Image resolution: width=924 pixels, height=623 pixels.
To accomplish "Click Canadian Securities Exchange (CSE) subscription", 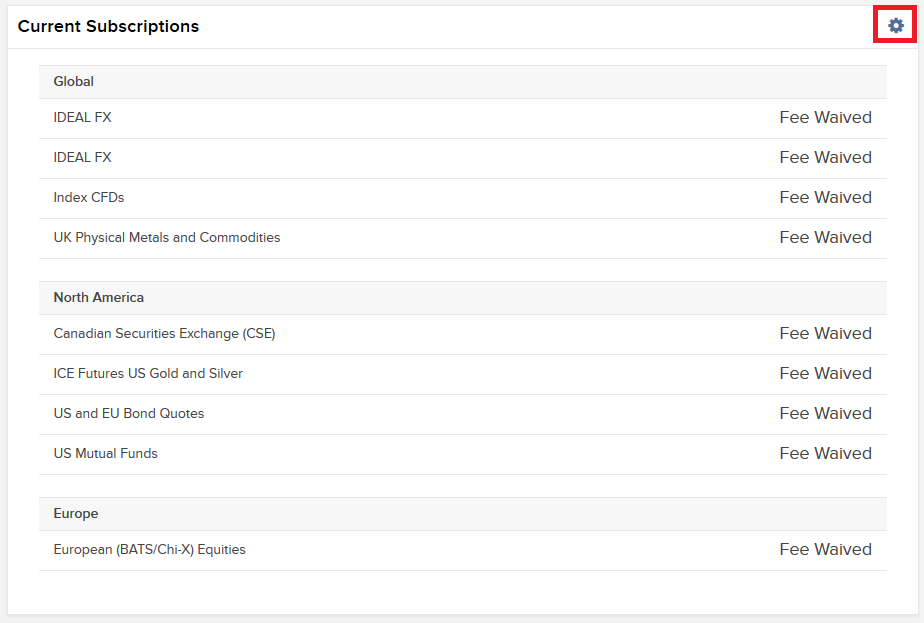I will click(164, 334).
